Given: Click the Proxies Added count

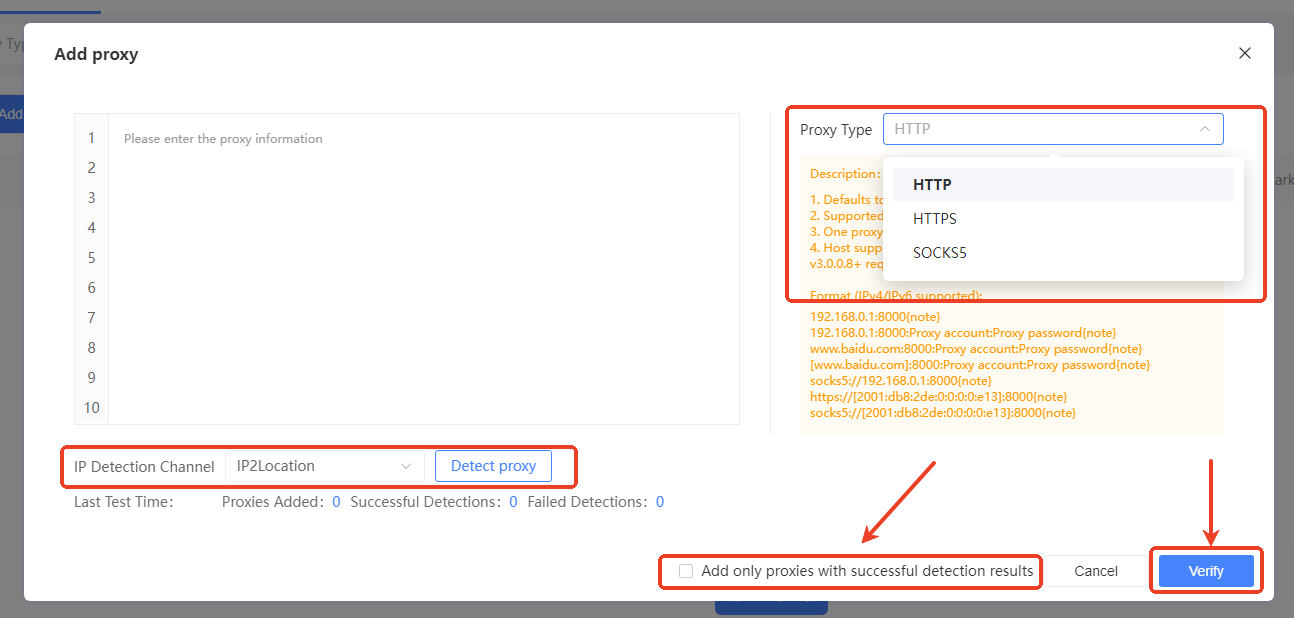Looking at the screenshot, I should 336,502.
